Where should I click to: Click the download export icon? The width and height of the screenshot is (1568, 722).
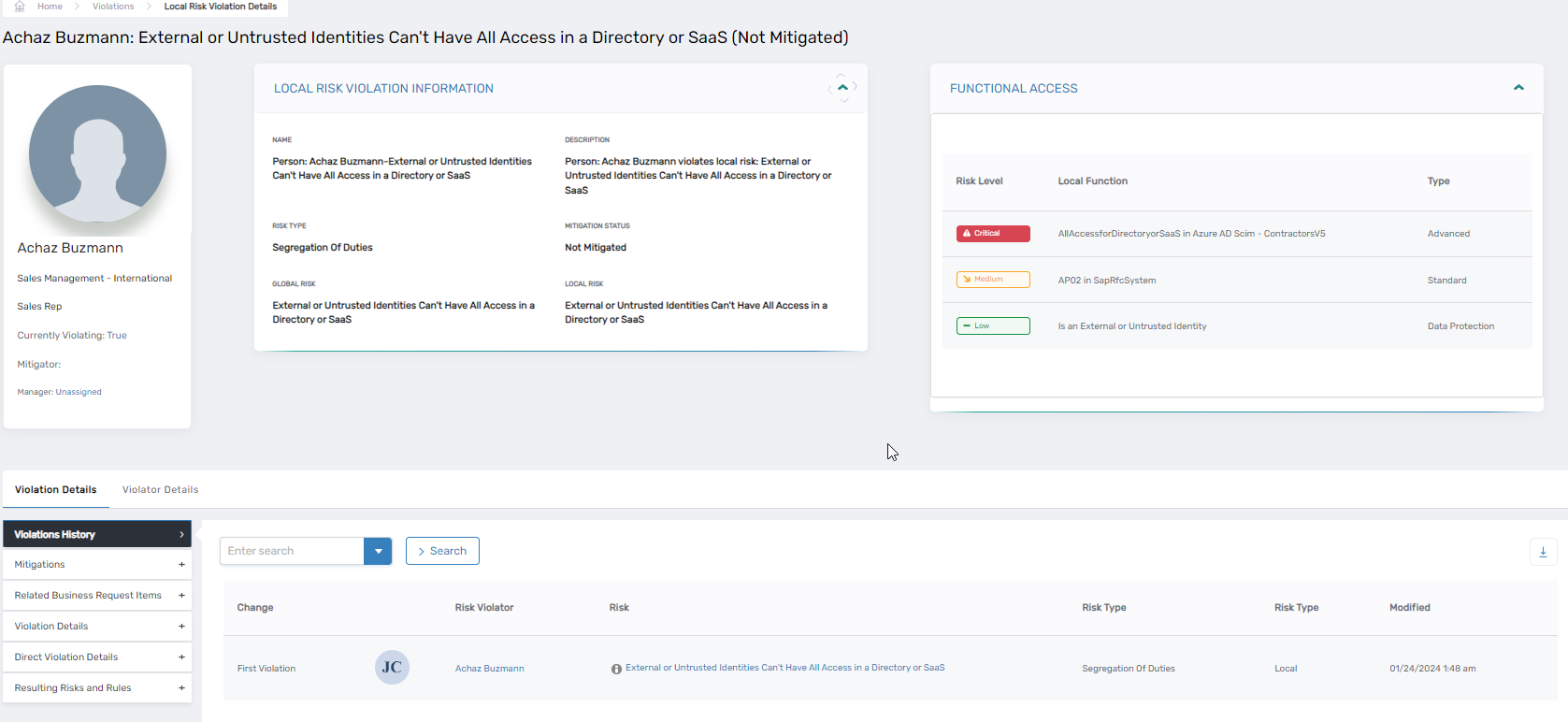coord(1543,552)
